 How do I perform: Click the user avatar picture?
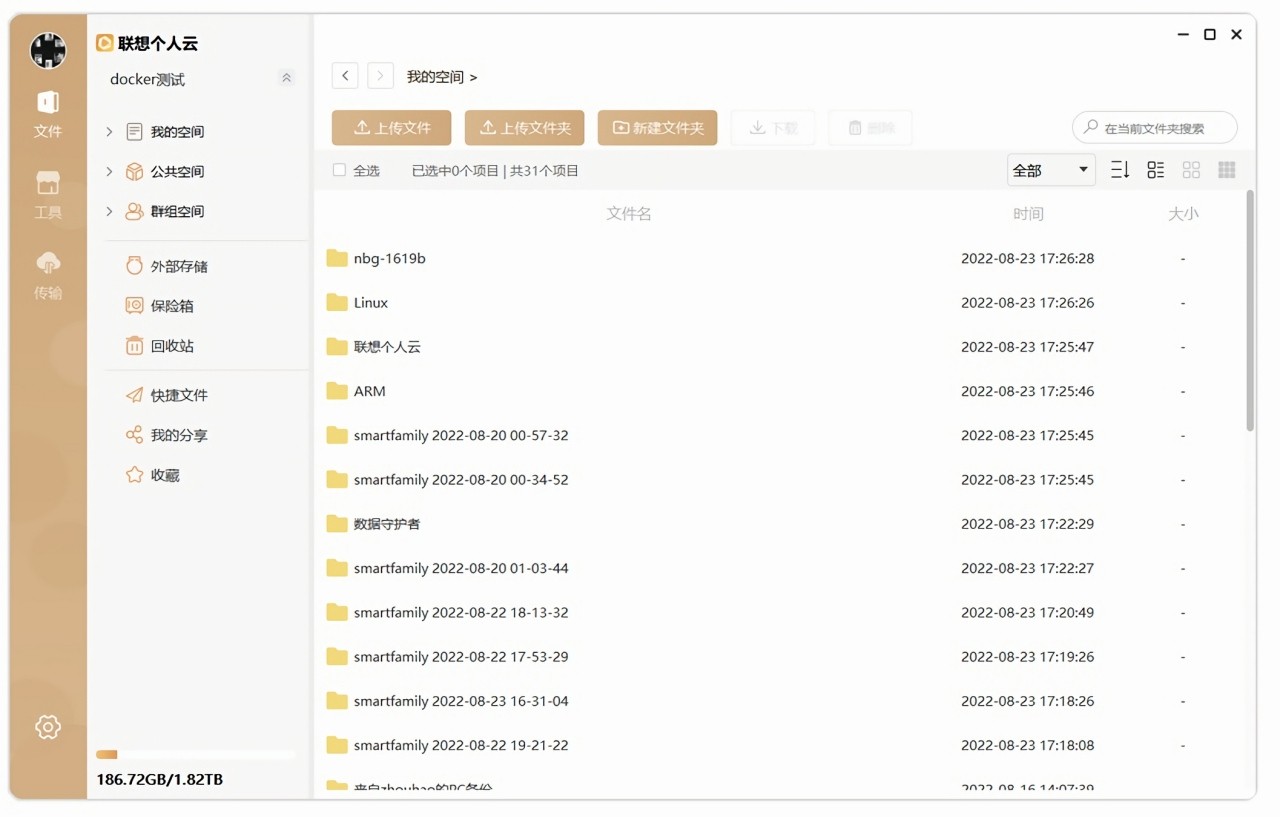tap(48, 50)
